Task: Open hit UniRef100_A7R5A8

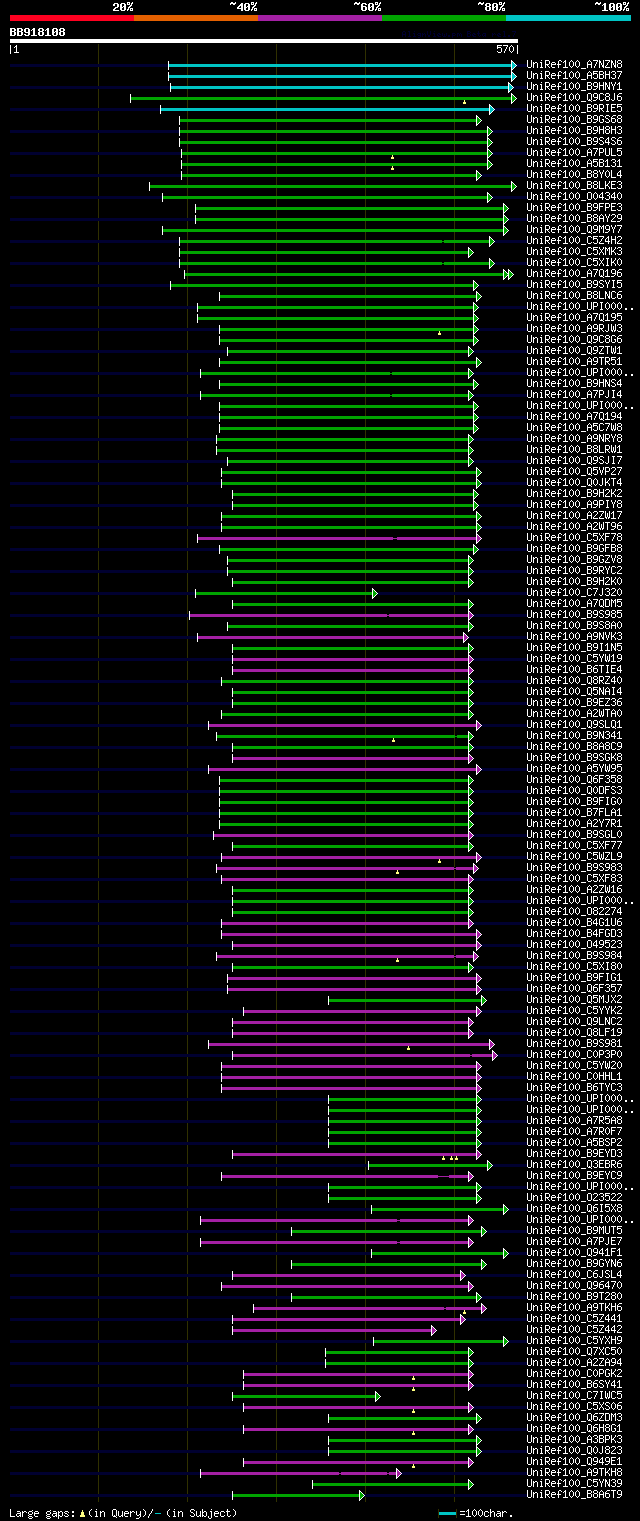Action: [x=572, y=1120]
